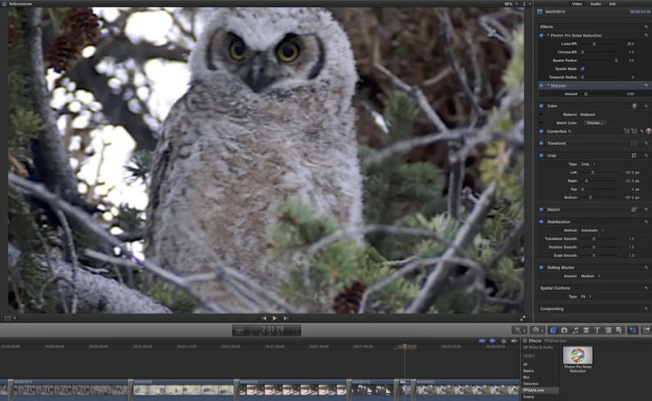Open viewer transform options menu
The height and width of the screenshot is (401, 652).
click(10, 318)
